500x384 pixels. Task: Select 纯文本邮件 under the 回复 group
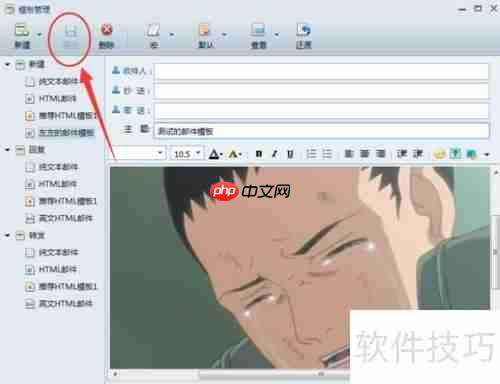coord(58,167)
